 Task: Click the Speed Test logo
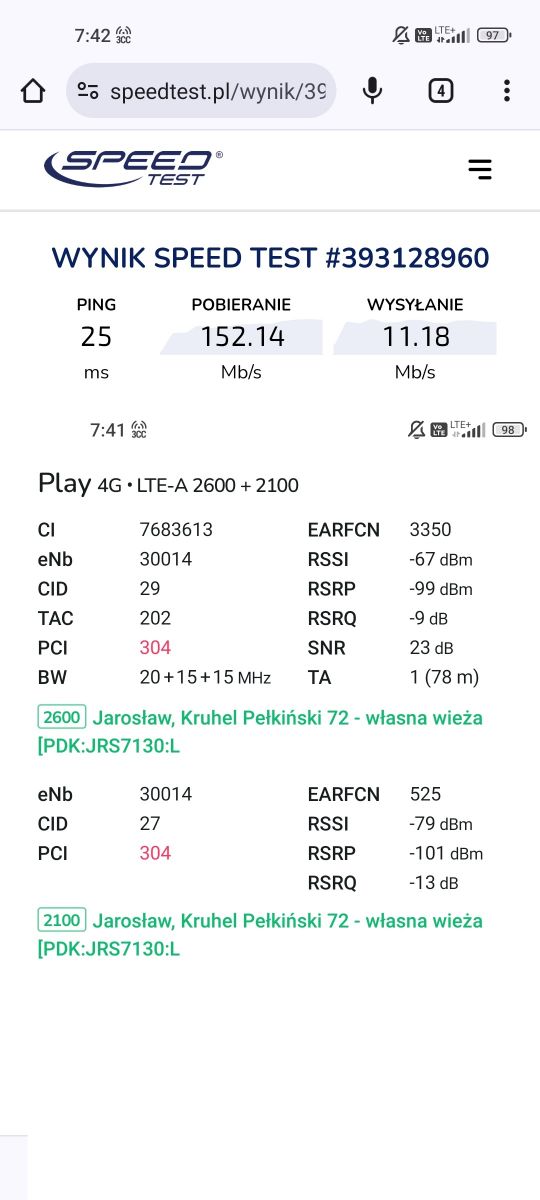(133, 168)
